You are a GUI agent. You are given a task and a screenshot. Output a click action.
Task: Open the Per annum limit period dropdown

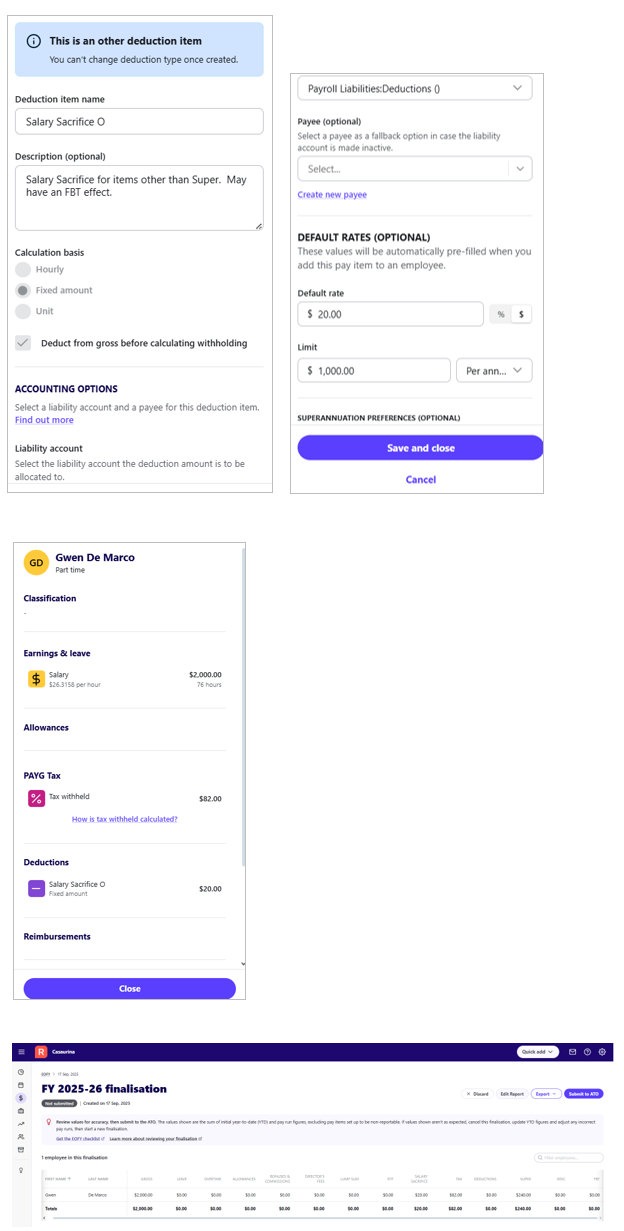pos(494,370)
